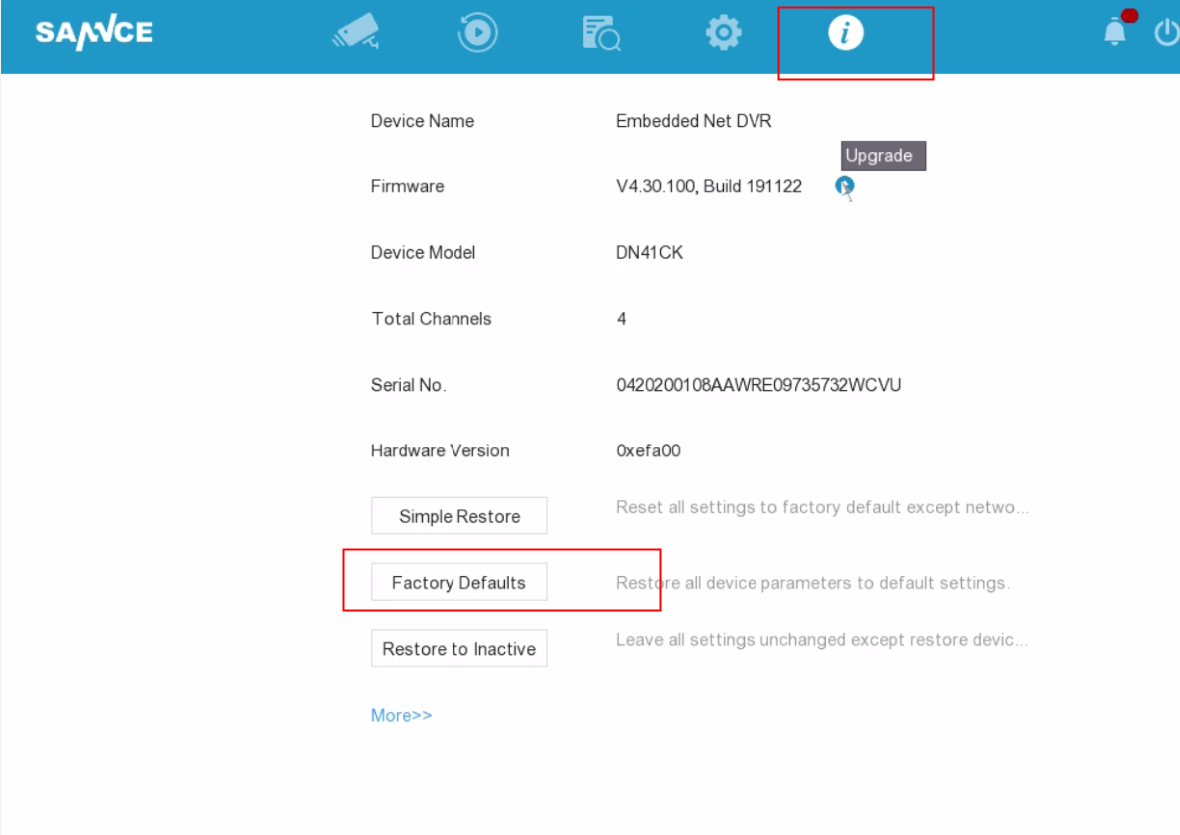Click the Factory Defaults button
The image size is (1180, 835).
(x=459, y=582)
